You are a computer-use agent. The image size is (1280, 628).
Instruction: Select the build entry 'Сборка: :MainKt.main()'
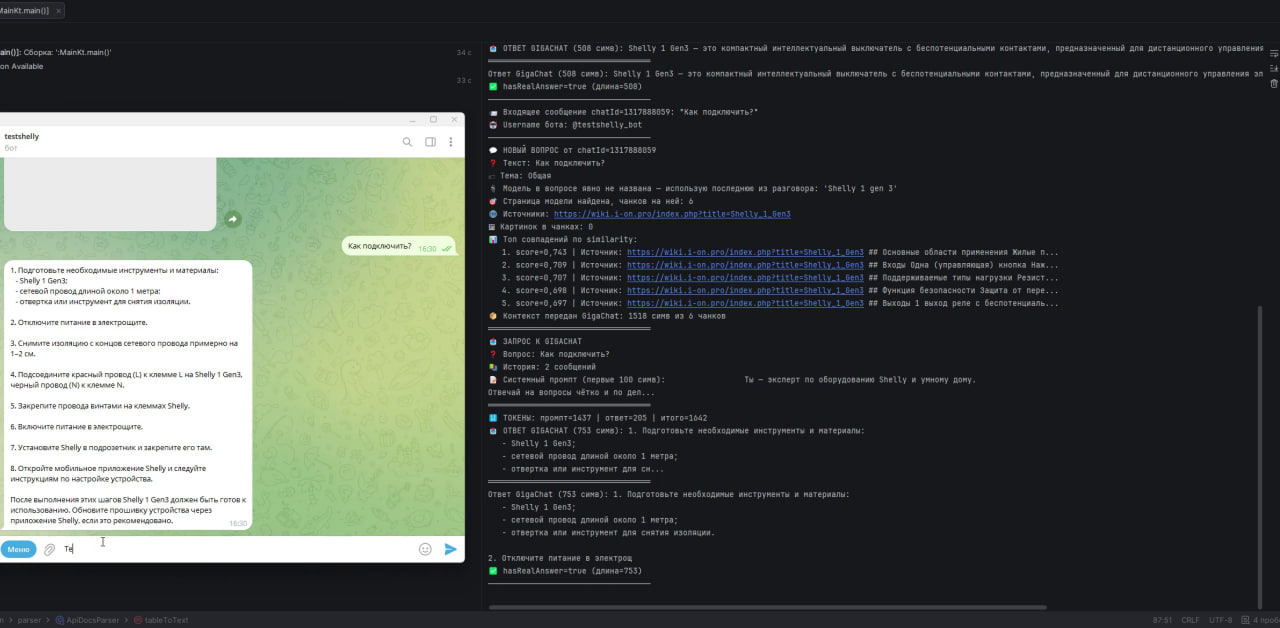[x=57, y=52]
